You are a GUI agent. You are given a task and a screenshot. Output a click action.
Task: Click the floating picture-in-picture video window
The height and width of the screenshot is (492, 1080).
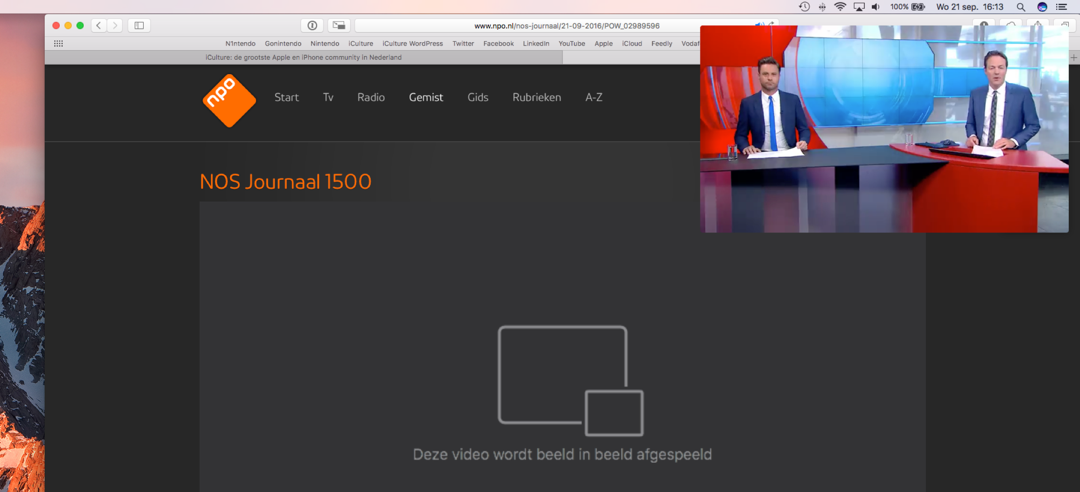(884, 129)
